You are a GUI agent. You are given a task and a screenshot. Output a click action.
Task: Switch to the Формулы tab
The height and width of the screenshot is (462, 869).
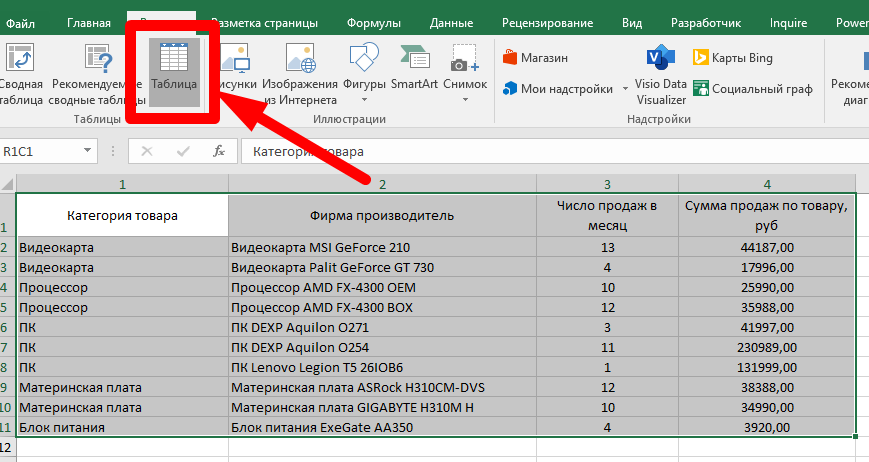coord(374,23)
